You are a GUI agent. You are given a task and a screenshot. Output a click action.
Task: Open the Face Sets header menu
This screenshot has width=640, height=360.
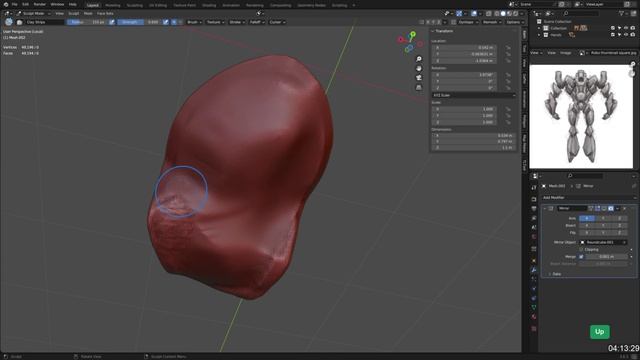coord(105,13)
